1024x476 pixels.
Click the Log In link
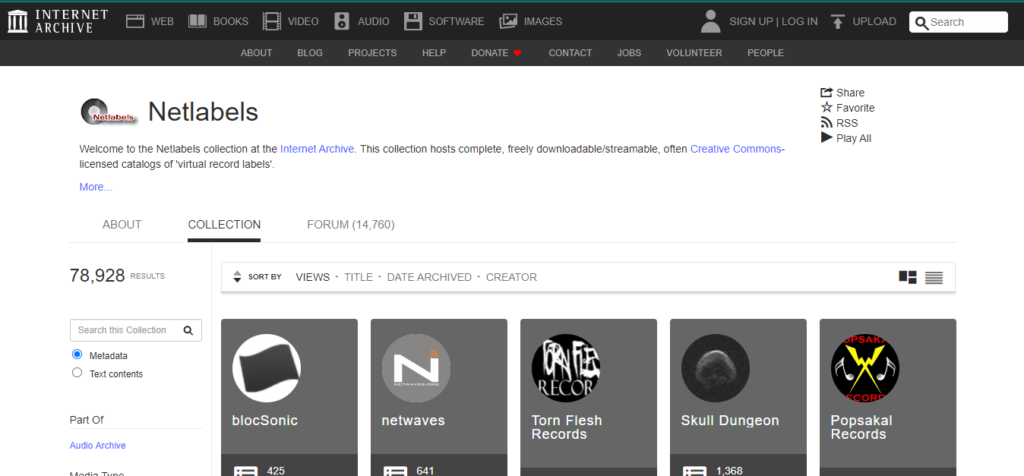[799, 22]
